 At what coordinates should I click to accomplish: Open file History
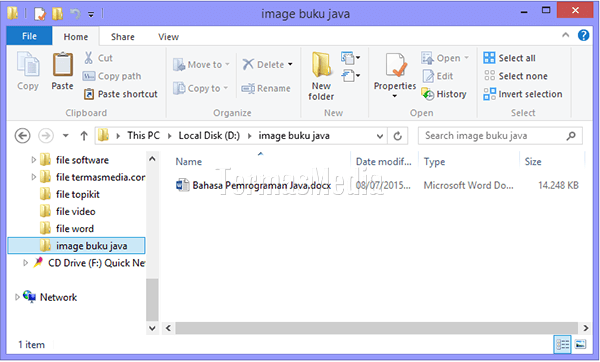click(x=444, y=94)
